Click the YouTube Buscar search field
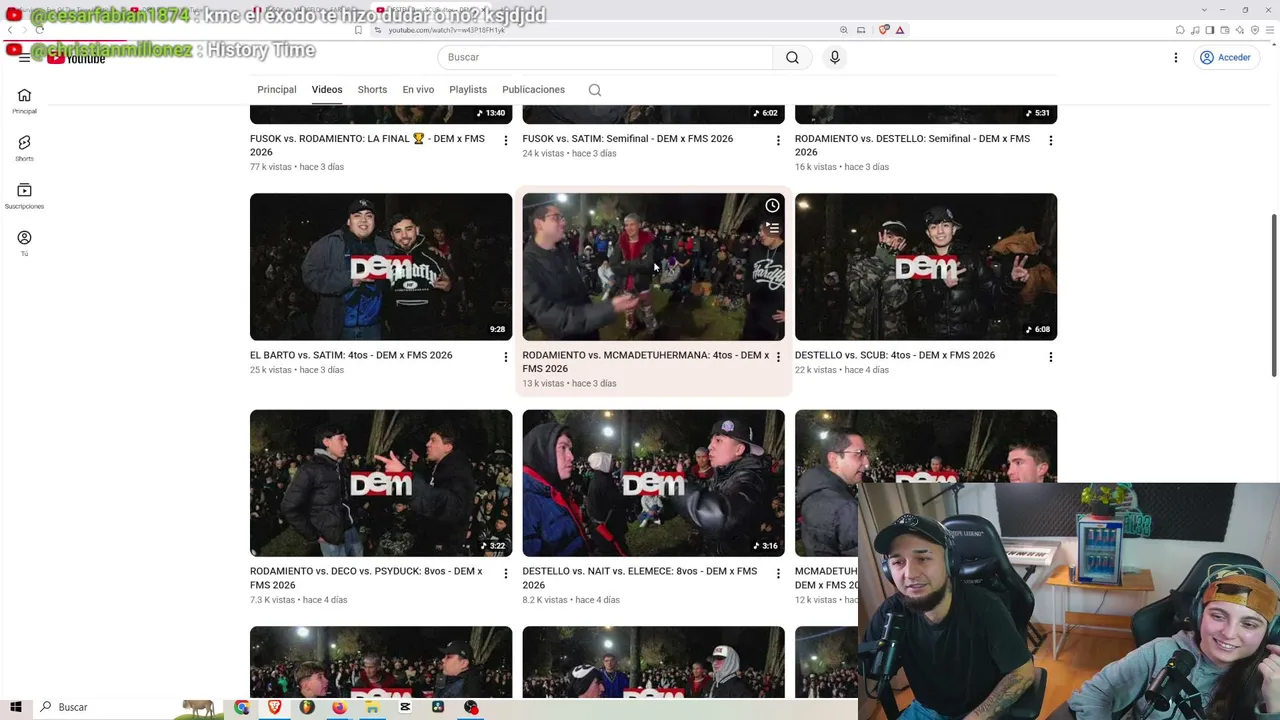This screenshot has width=1280, height=720. [x=605, y=57]
